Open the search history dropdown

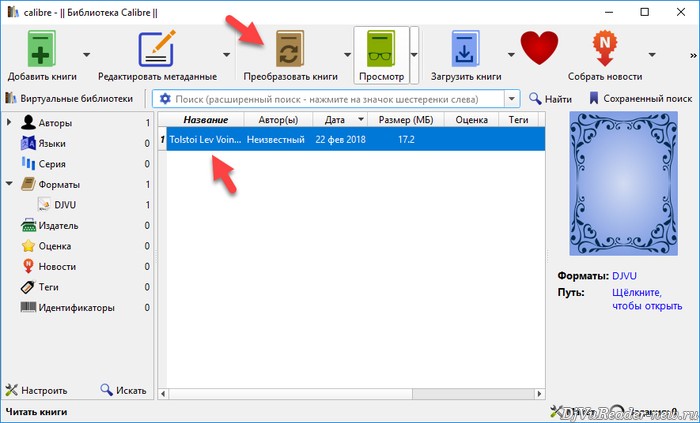pos(512,99)
